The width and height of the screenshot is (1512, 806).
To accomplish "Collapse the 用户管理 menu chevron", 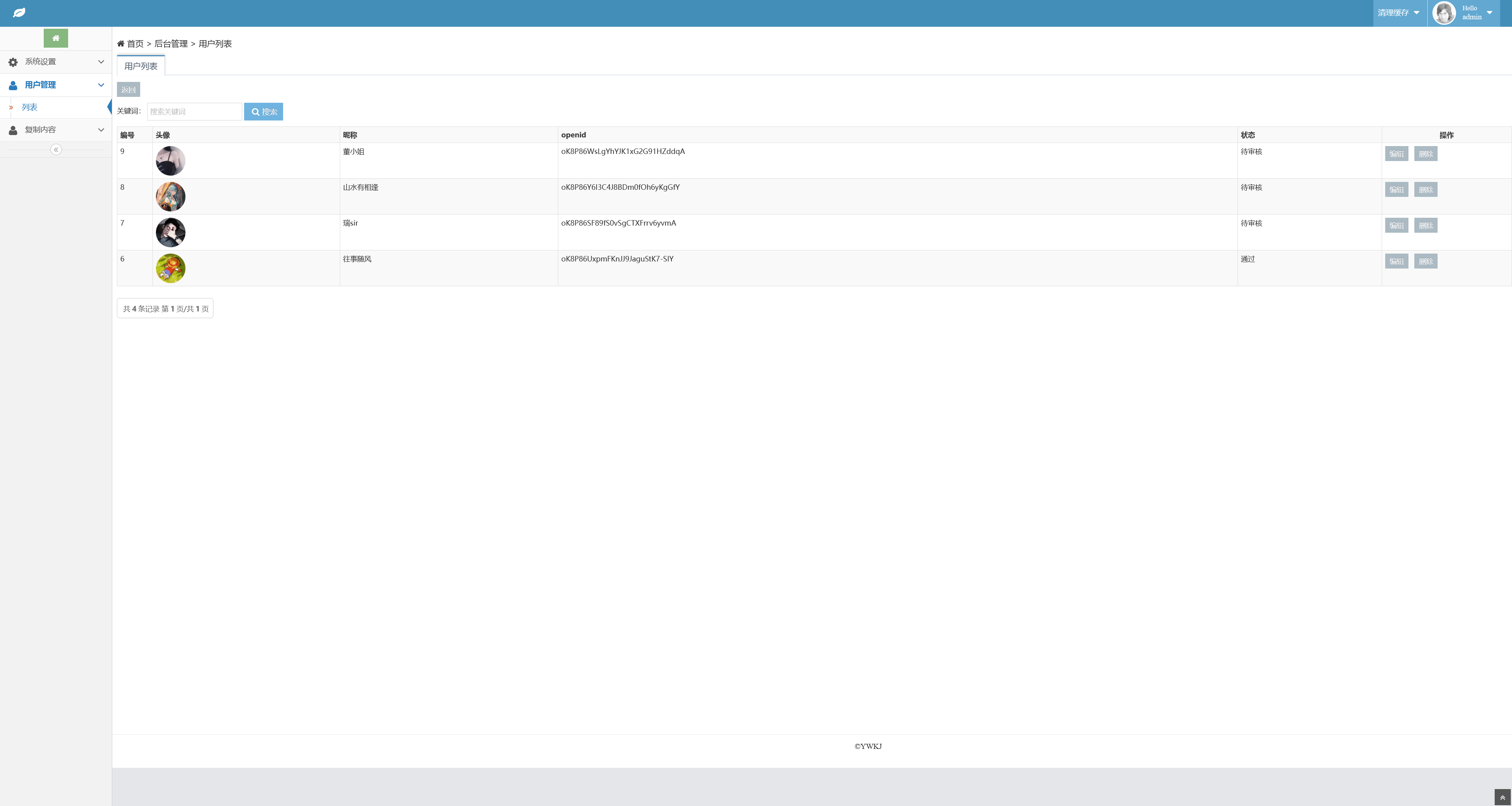I will tap(101, 85).
